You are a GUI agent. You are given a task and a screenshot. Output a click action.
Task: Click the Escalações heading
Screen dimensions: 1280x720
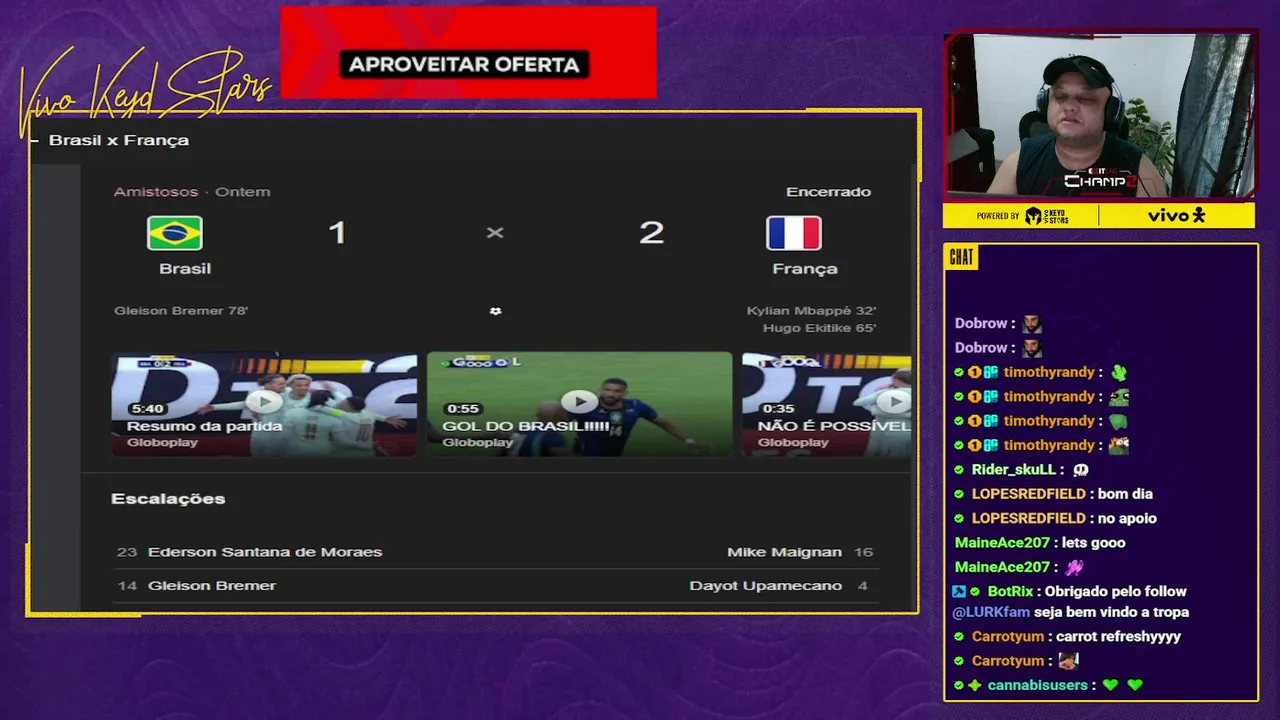(x=168, y=498)
